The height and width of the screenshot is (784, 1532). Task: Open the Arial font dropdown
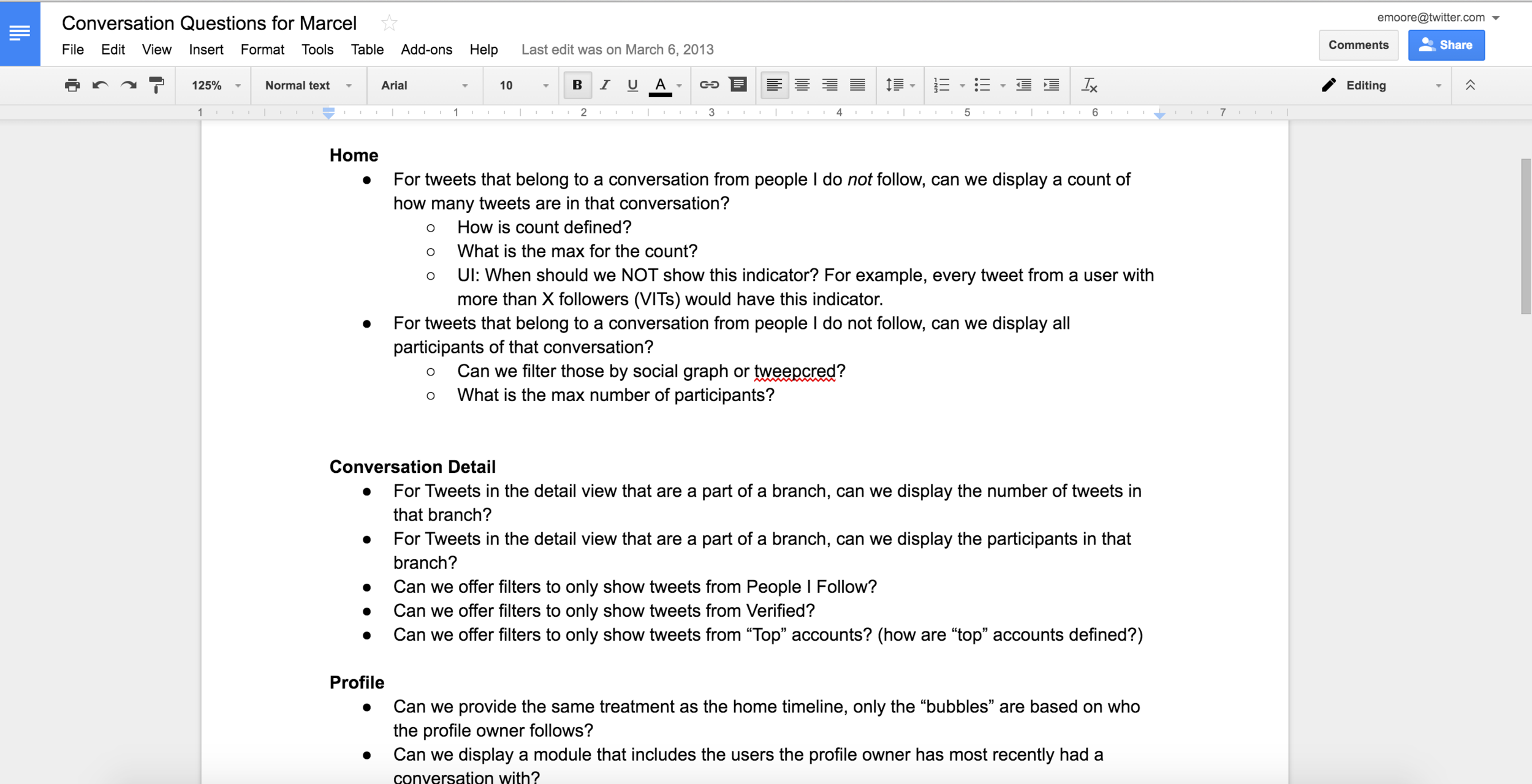tap(424, 85)
